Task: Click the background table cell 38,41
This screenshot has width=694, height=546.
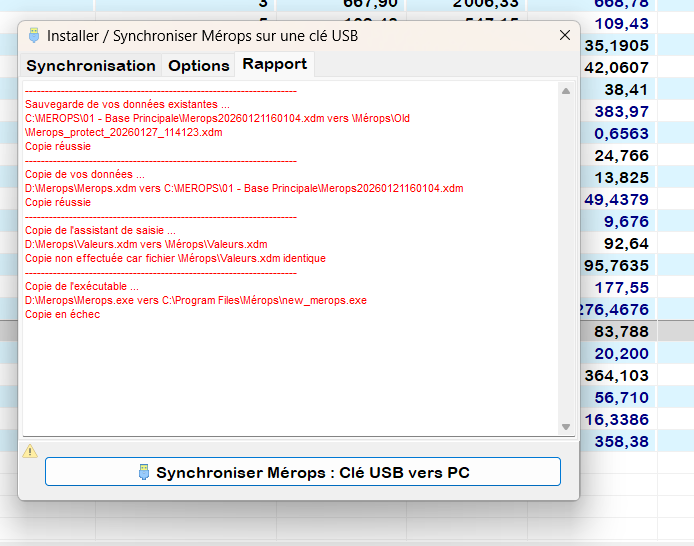Action: point(626,90)
